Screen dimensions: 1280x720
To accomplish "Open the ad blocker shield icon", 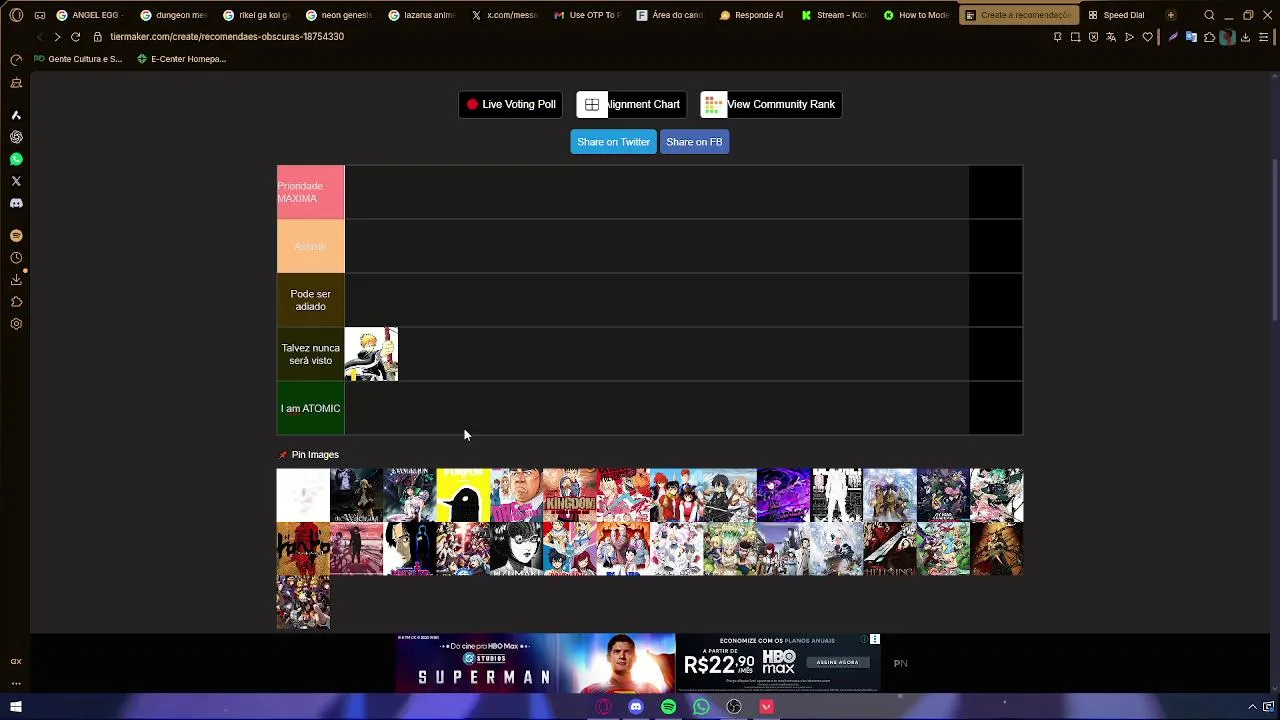I will [1093, 37].
